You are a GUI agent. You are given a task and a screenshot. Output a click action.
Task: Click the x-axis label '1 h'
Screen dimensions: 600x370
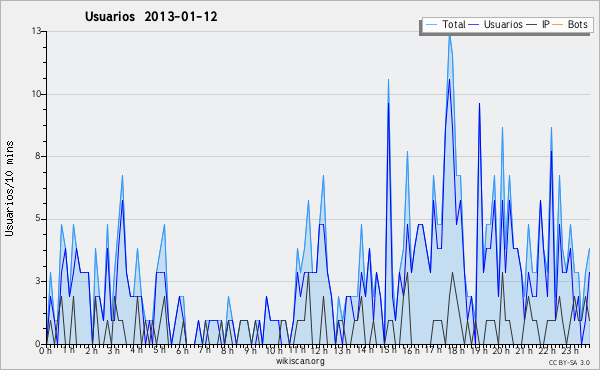[x=69, y=350]
